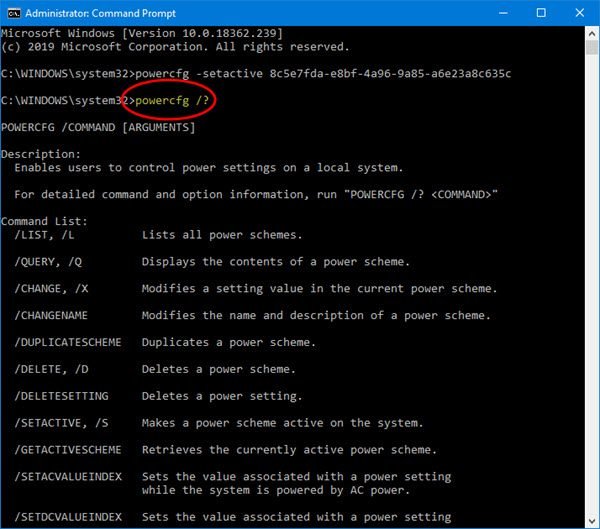Maximize the Command Prompt window

tap(541, 13)
